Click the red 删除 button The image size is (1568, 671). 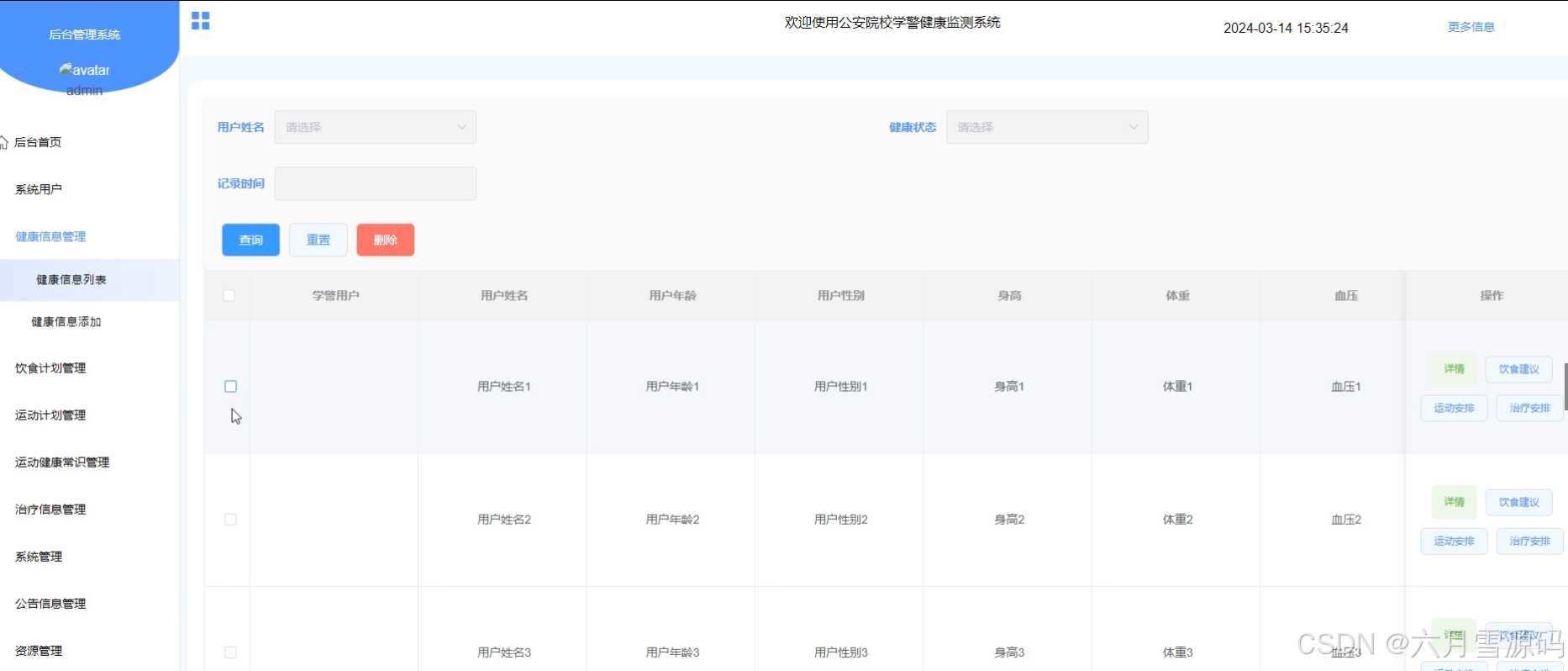386,240
